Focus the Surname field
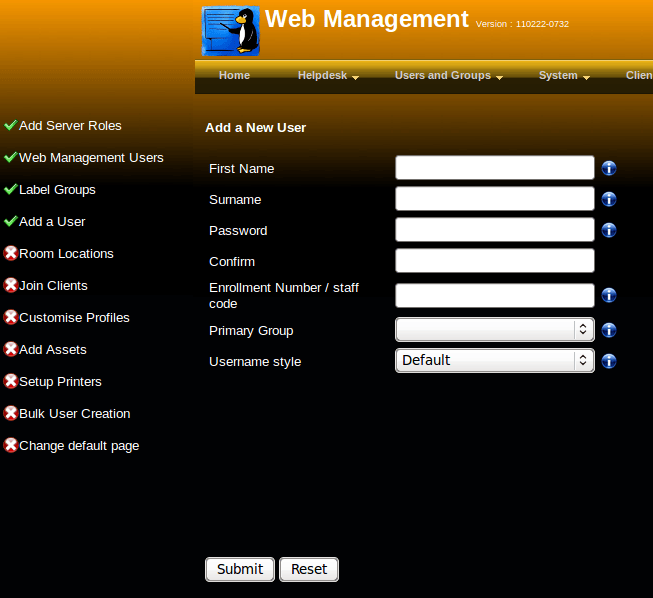 point(495,198)
